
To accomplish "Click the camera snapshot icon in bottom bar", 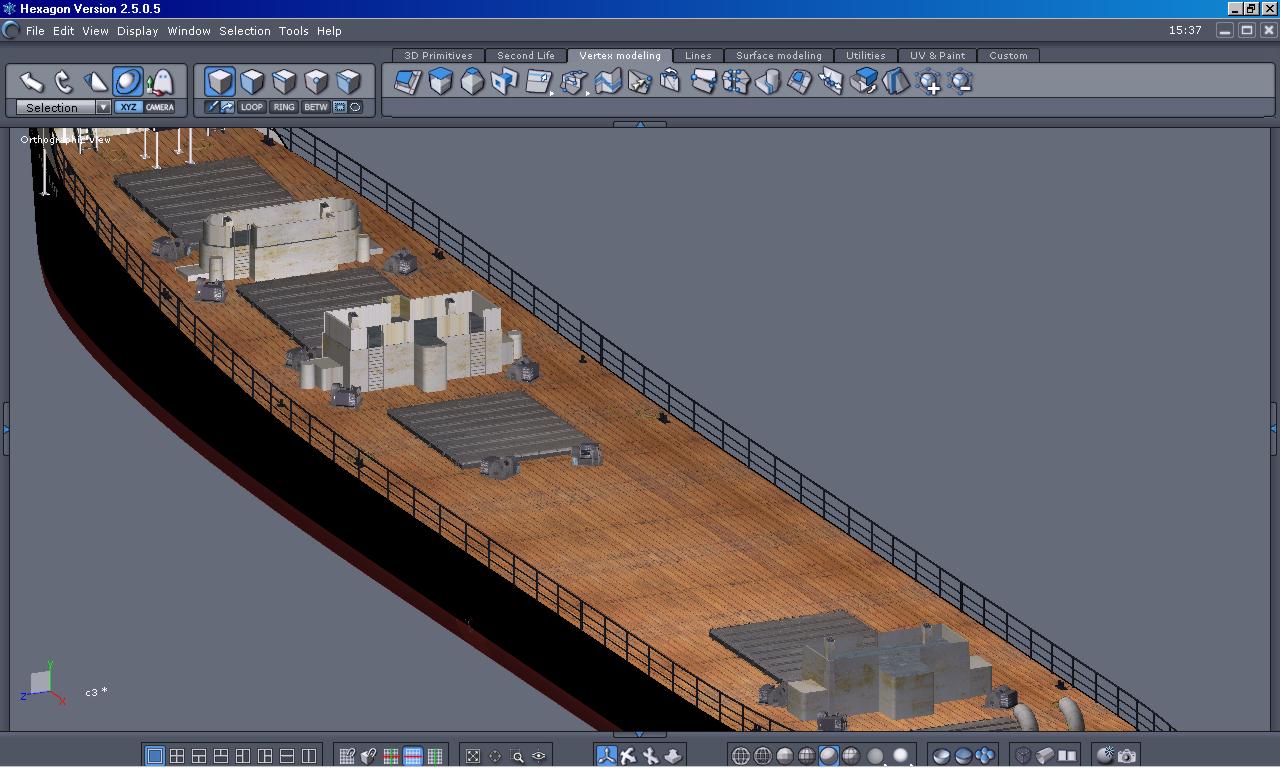I will 1127,756.
